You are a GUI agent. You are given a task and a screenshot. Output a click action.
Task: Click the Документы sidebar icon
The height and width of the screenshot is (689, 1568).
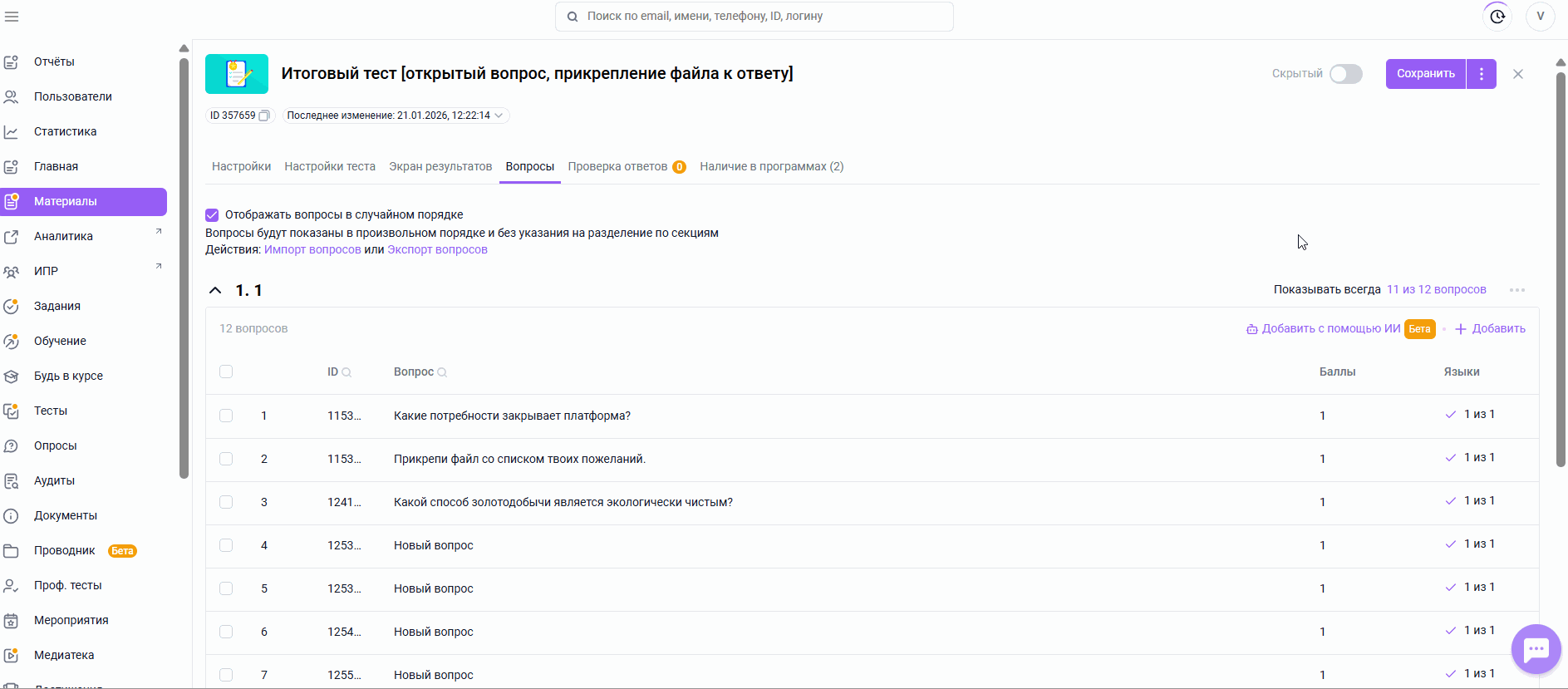[x=12, y=516]
